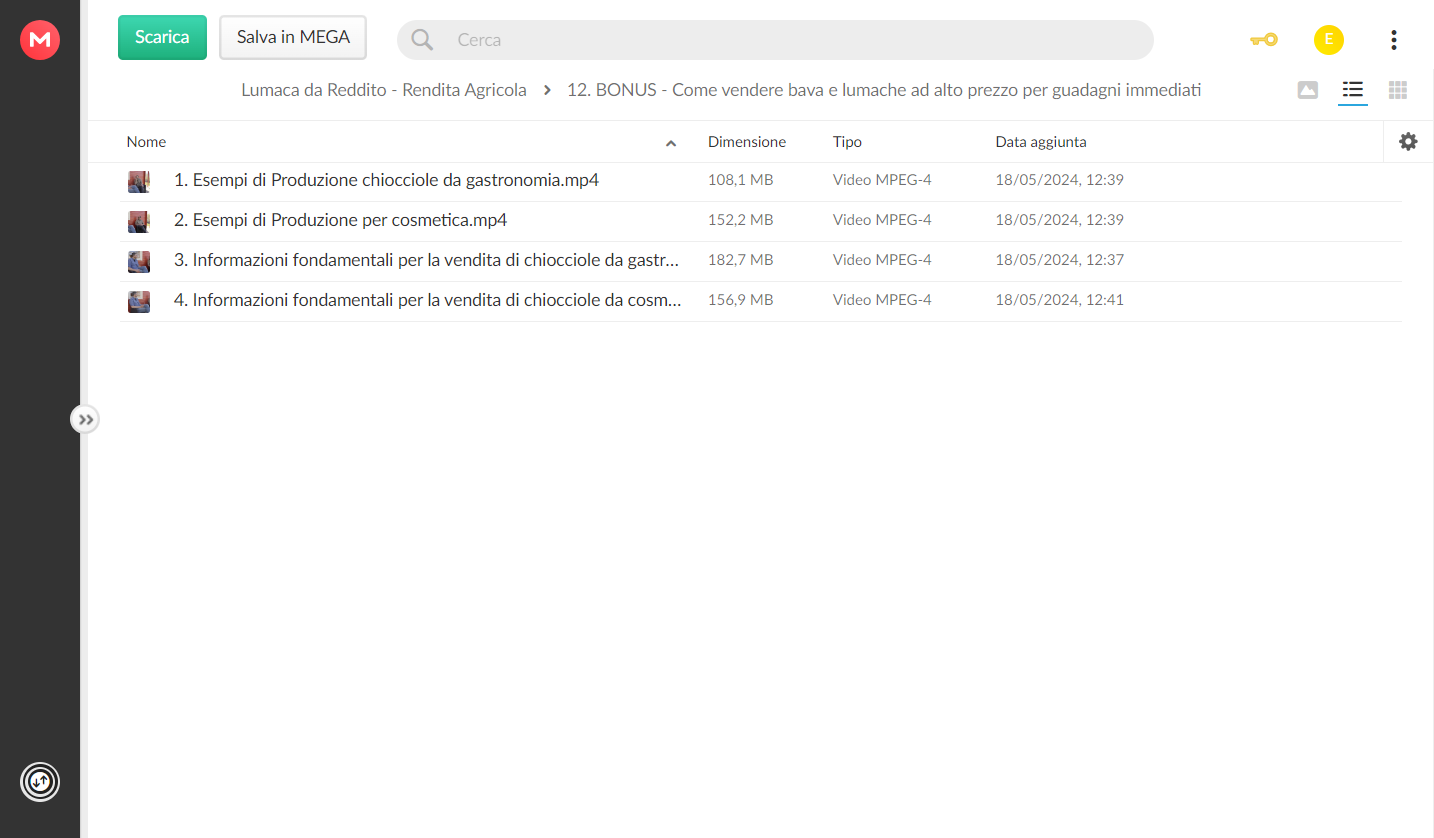1434x838 pixels.
Task: Click the MEGA logo icon
Action: point(40,40)
